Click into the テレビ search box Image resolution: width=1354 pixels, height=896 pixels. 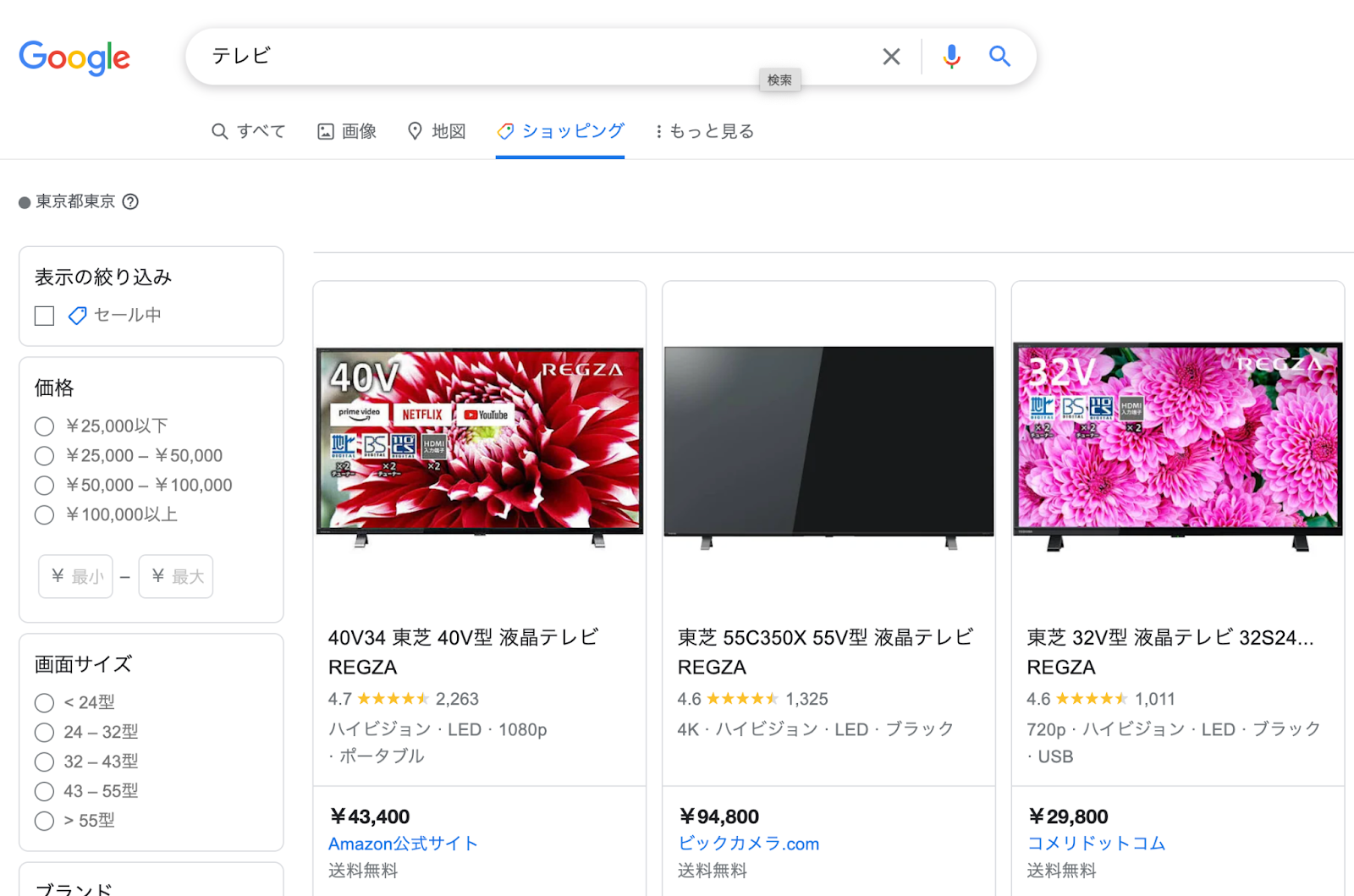(533, 57)
